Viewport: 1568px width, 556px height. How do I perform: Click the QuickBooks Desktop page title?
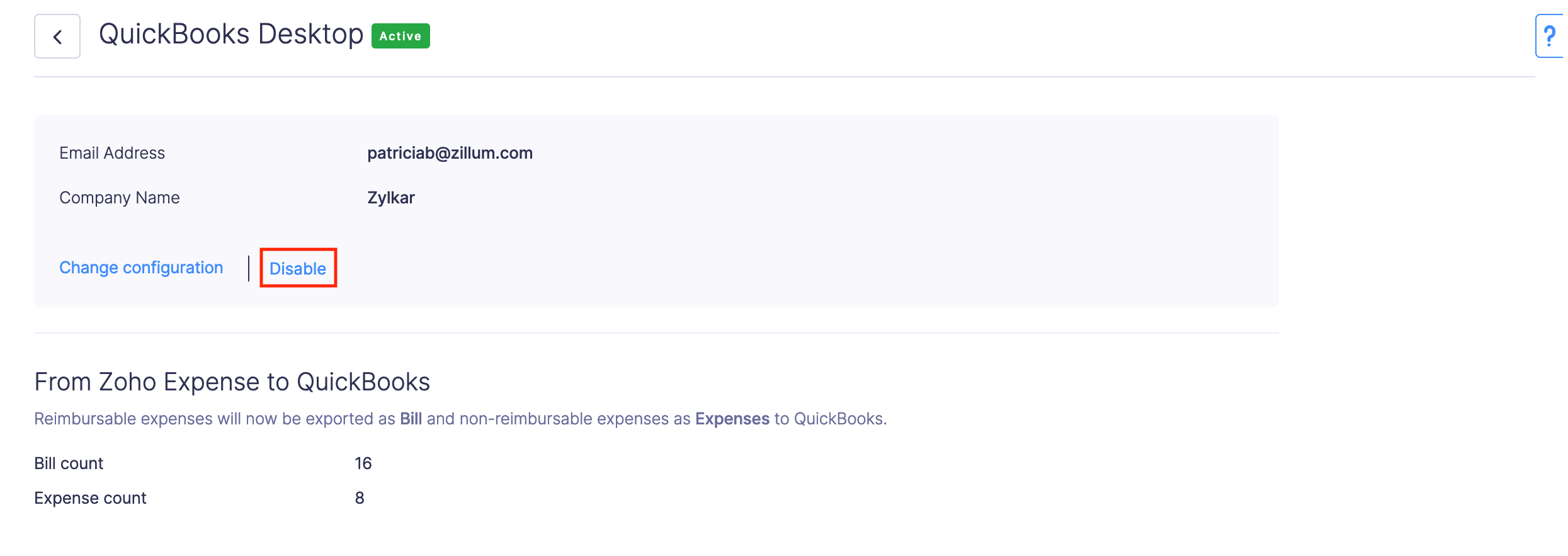(x=231, y=34)
